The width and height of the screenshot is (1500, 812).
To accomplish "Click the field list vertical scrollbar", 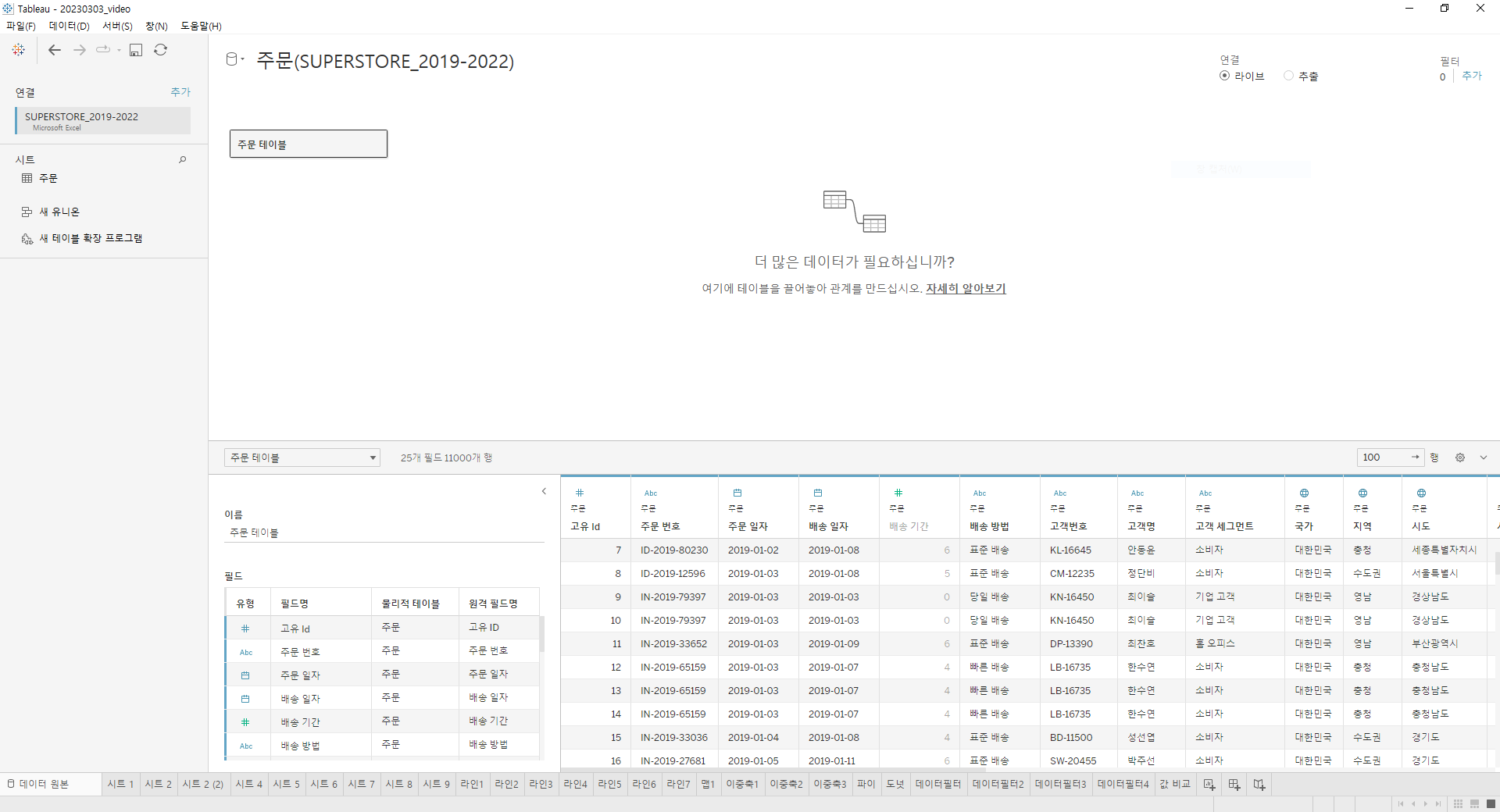I will pos(542,634).
